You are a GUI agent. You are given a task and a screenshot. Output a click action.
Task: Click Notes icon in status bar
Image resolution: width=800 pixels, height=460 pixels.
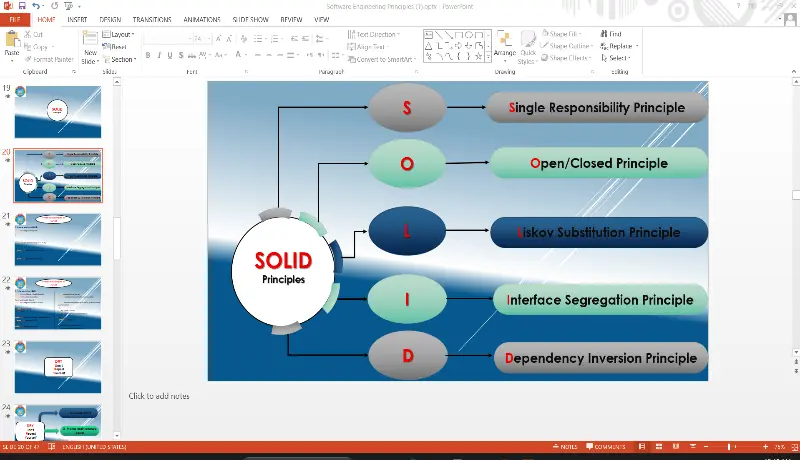coord(565,447)
